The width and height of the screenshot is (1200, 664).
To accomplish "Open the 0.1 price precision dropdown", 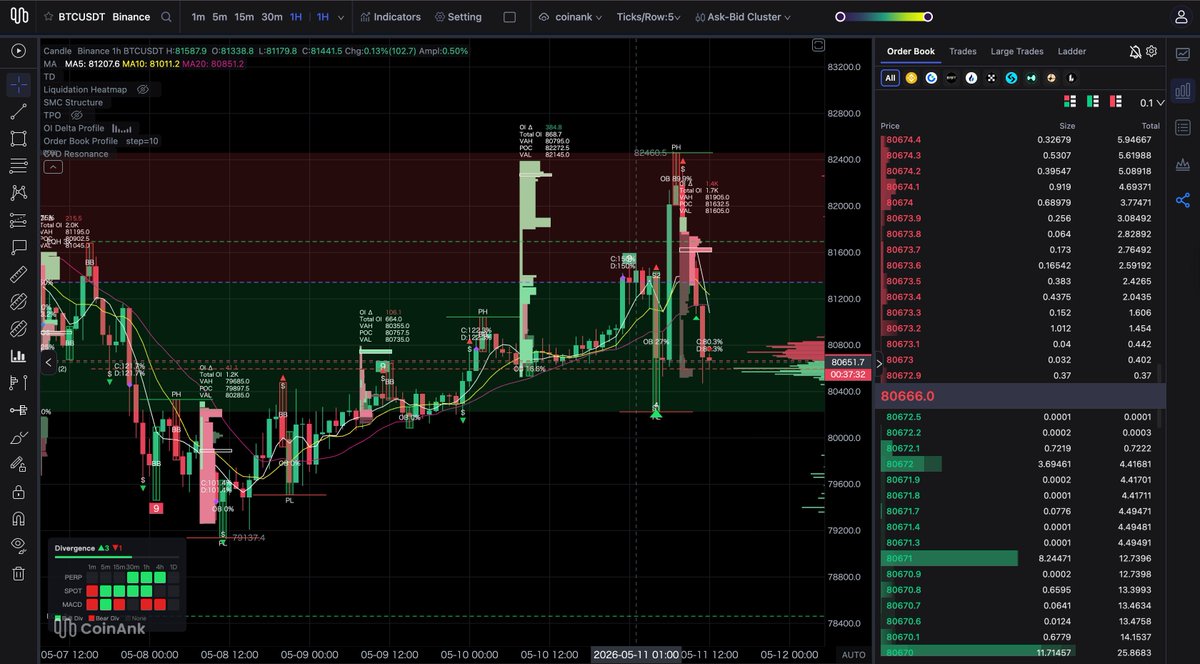I will click(x=1151, y=102).
